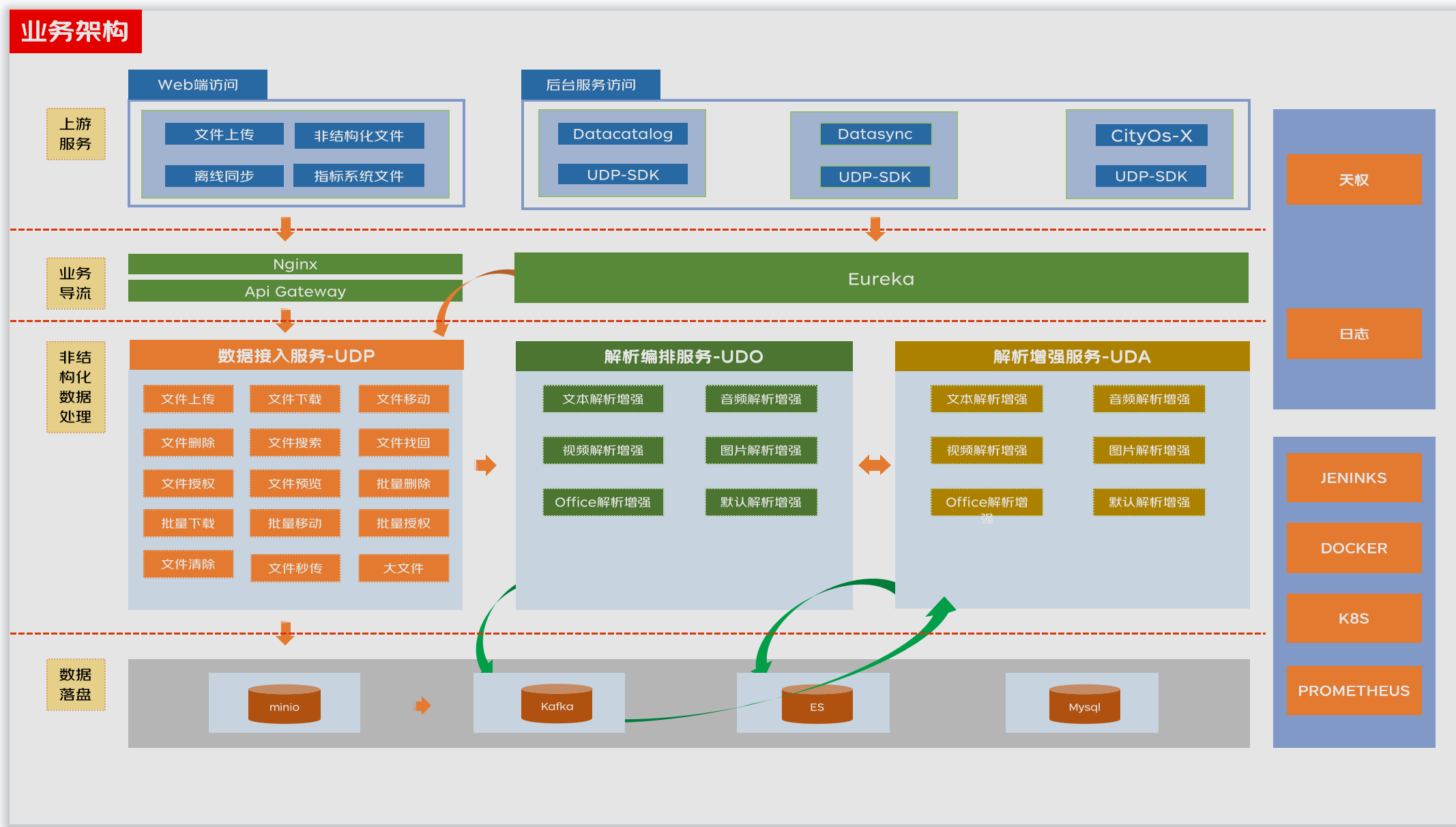The image size is (1456, 827).
Task: Click the 文件找回 box
Action: tap(404, 443)
